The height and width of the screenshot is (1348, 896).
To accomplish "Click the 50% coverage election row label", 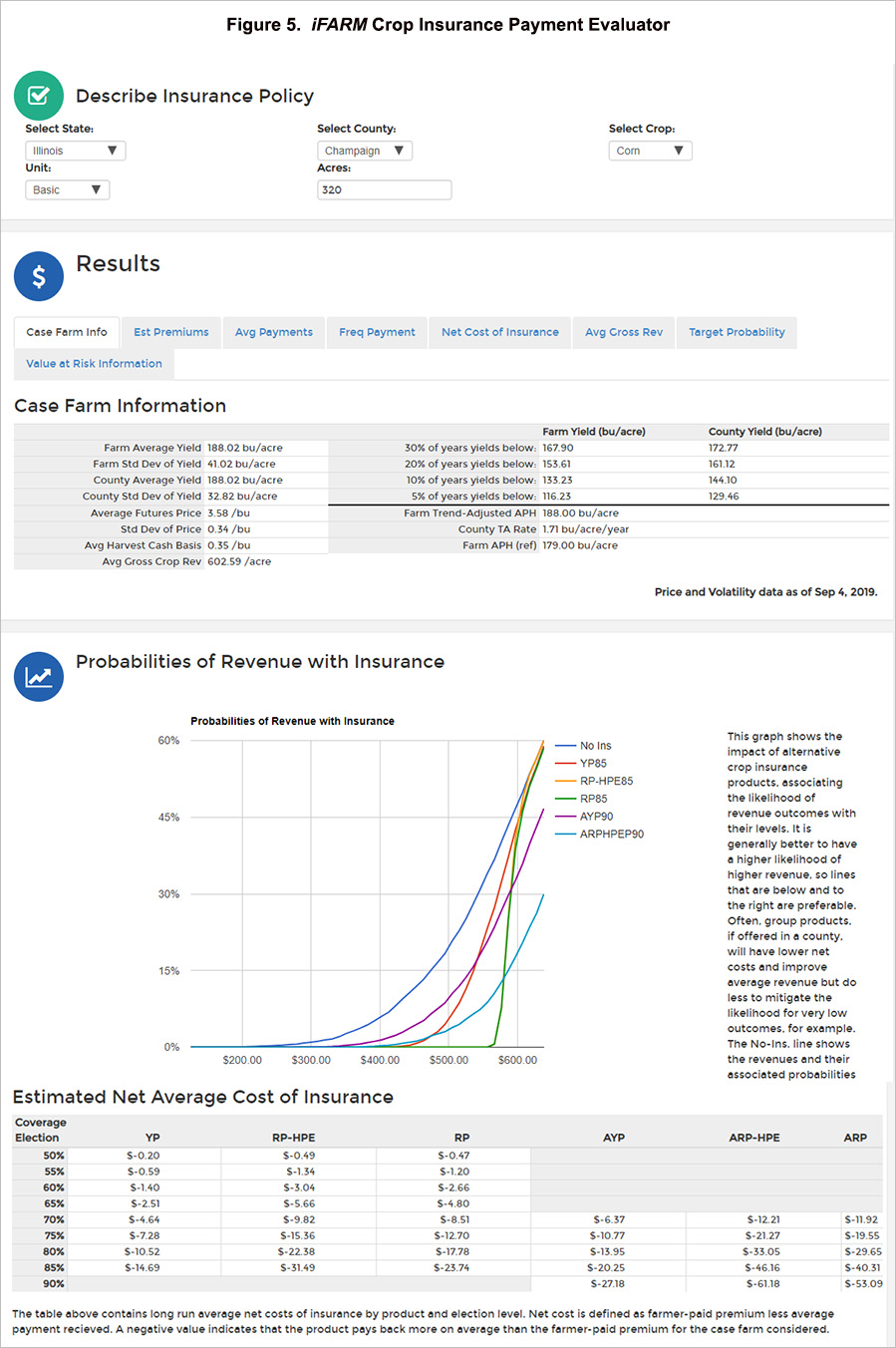I will coord(54,1156).
